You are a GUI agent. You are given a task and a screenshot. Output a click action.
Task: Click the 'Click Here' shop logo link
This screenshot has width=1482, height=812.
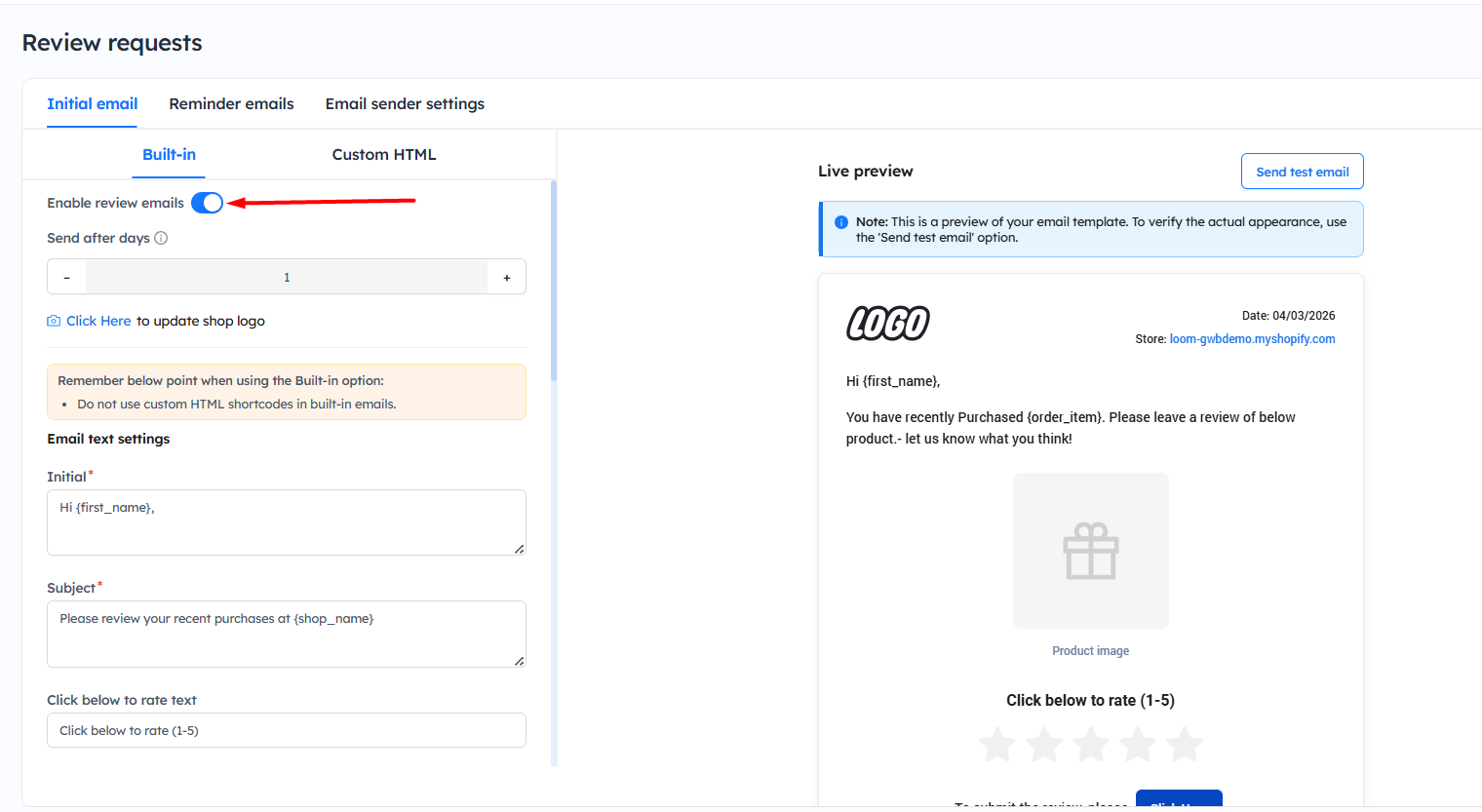coord(98,321)
